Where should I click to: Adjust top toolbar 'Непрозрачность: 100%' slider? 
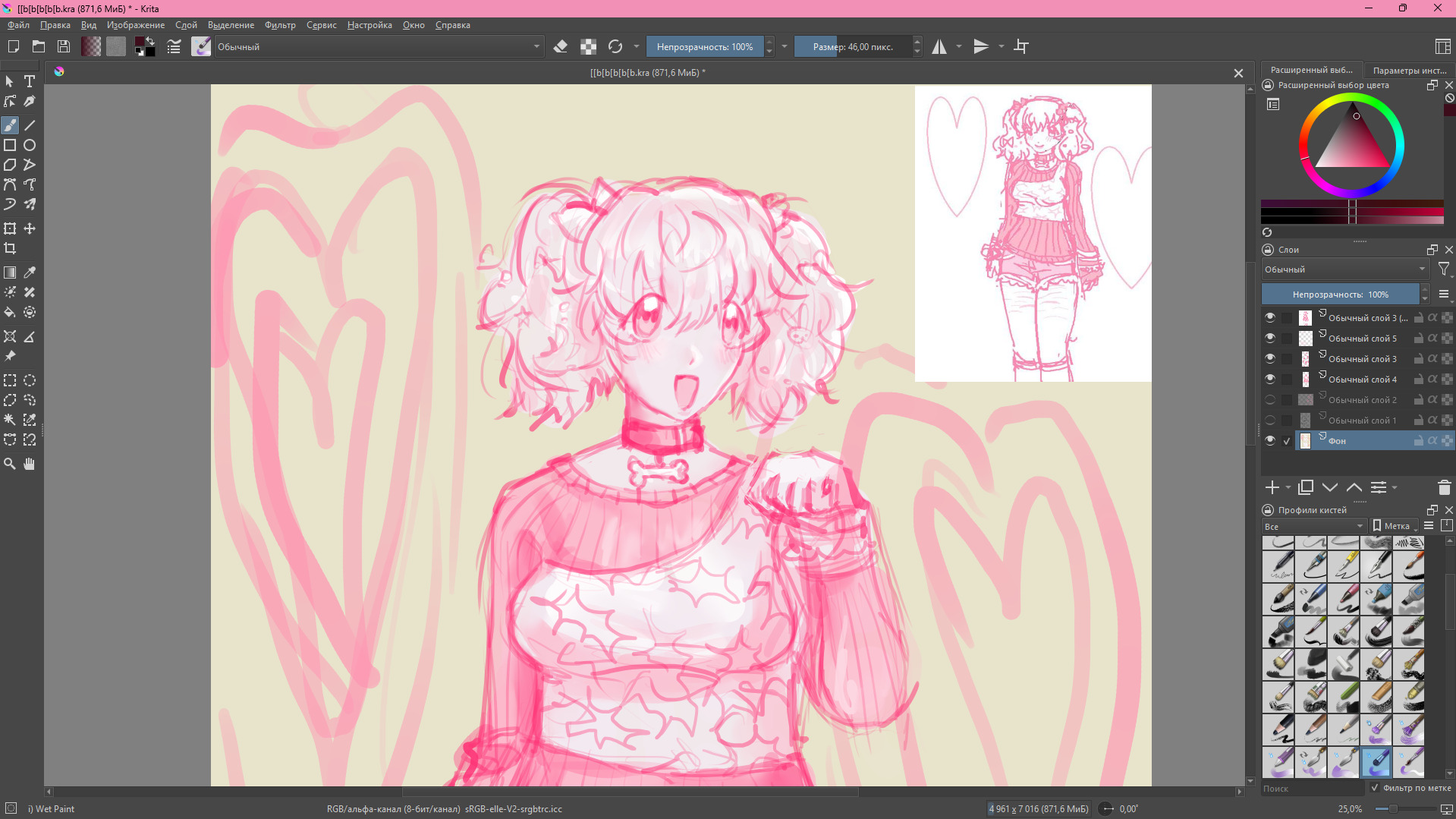[705, 46]
